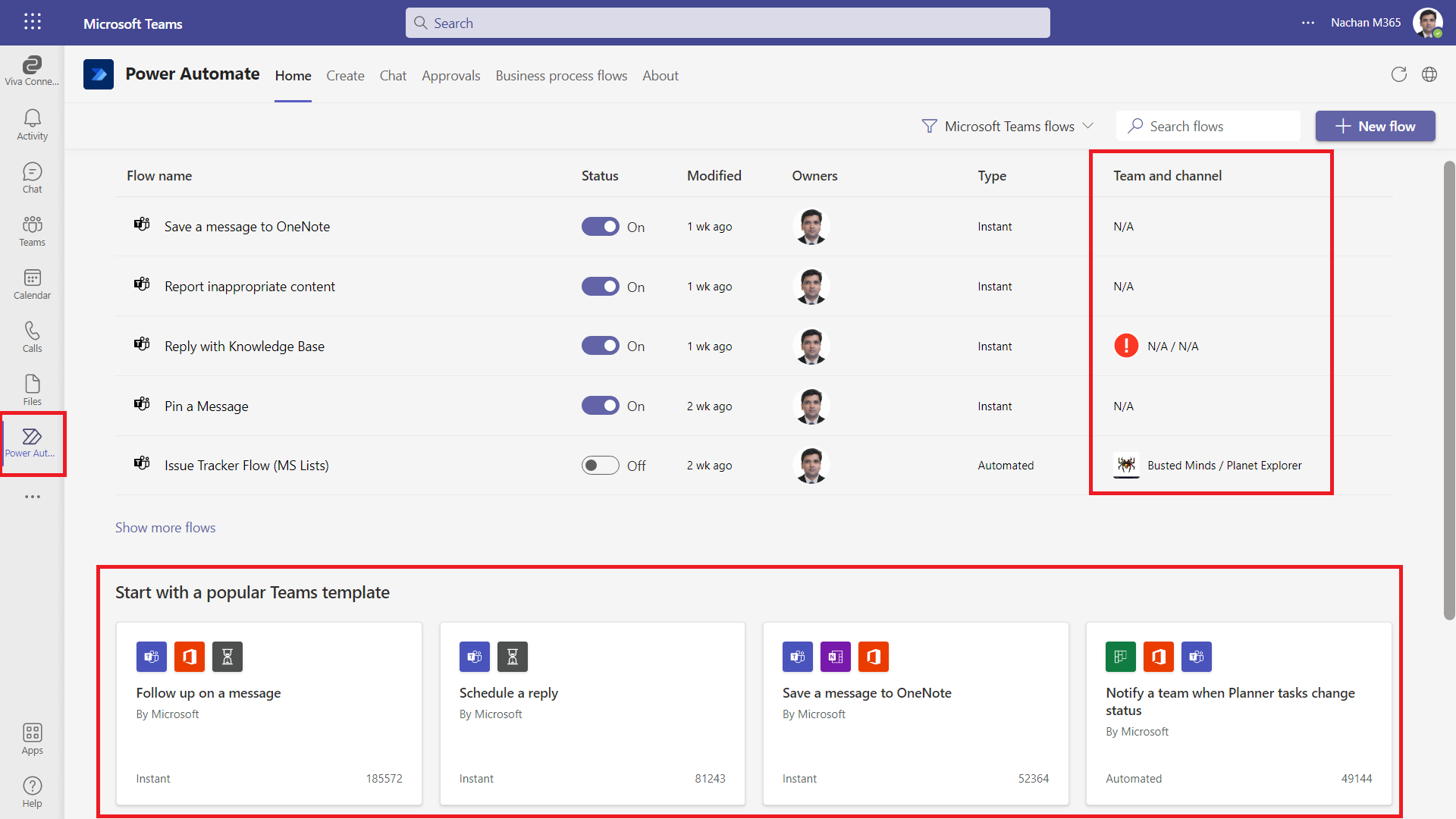Open Calendar in the left sidebar

pos(32,284)
